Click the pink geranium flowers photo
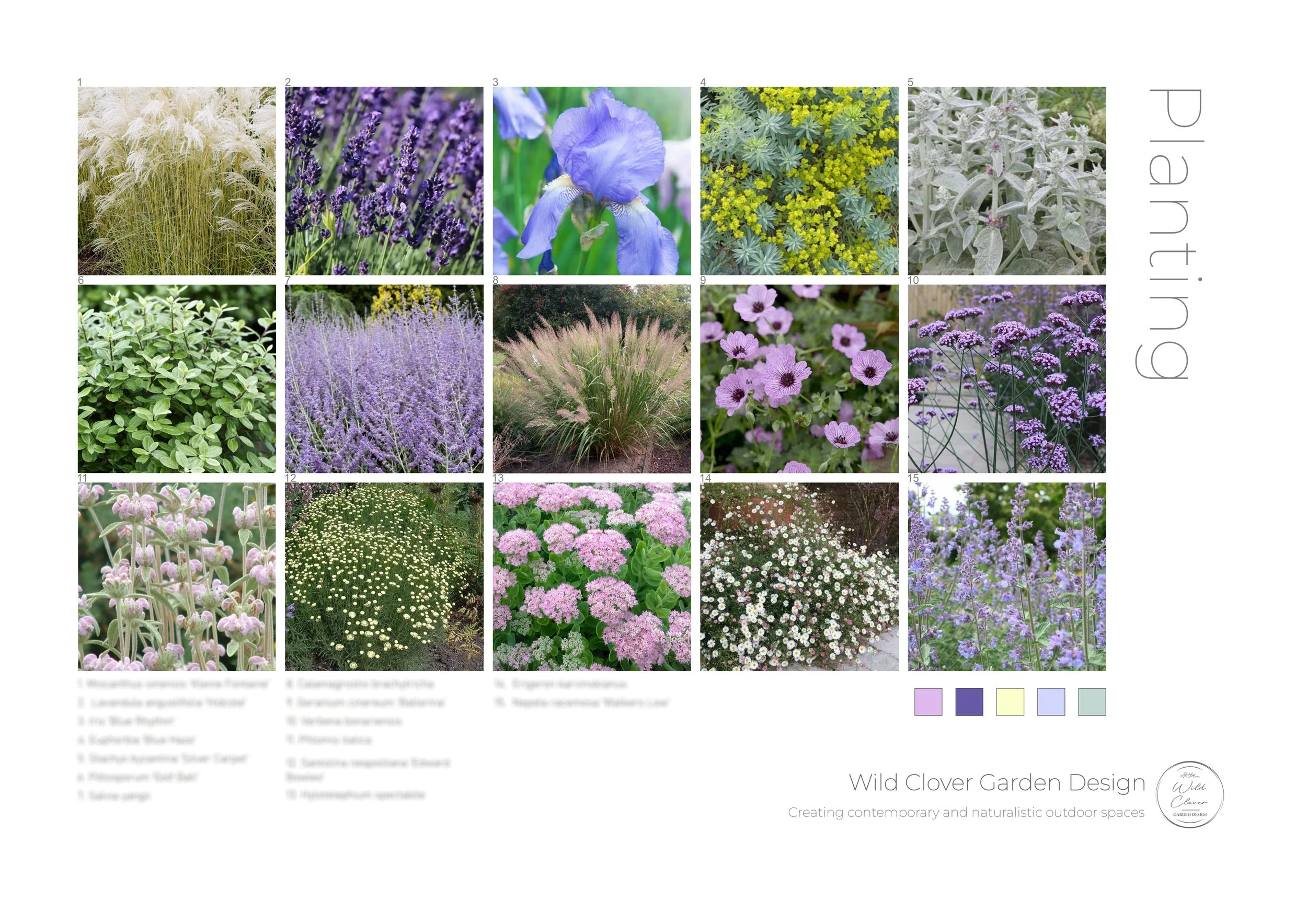This screenshot has width=1307, height=924. pyautogui.click(x=799, y=379)
